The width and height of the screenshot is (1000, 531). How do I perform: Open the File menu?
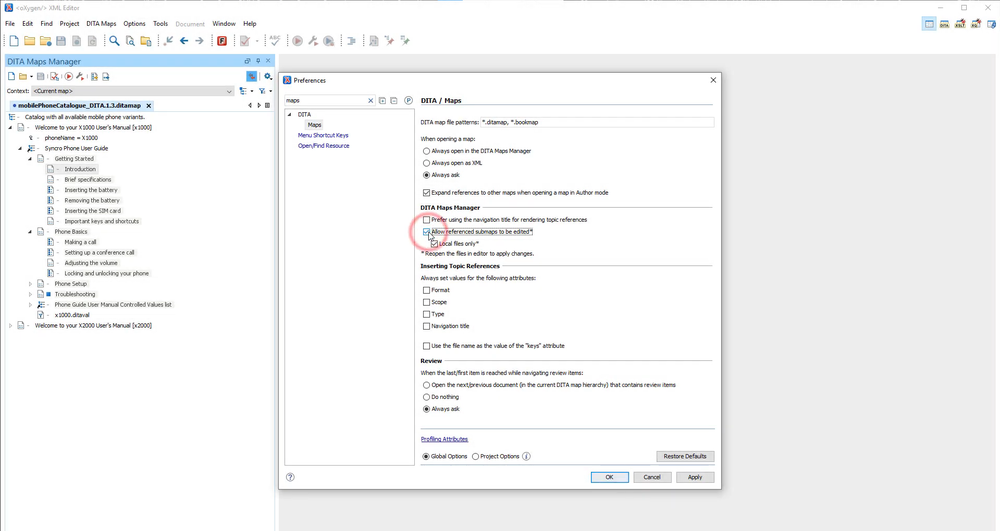pyautogui.click(x=10, y=24)
